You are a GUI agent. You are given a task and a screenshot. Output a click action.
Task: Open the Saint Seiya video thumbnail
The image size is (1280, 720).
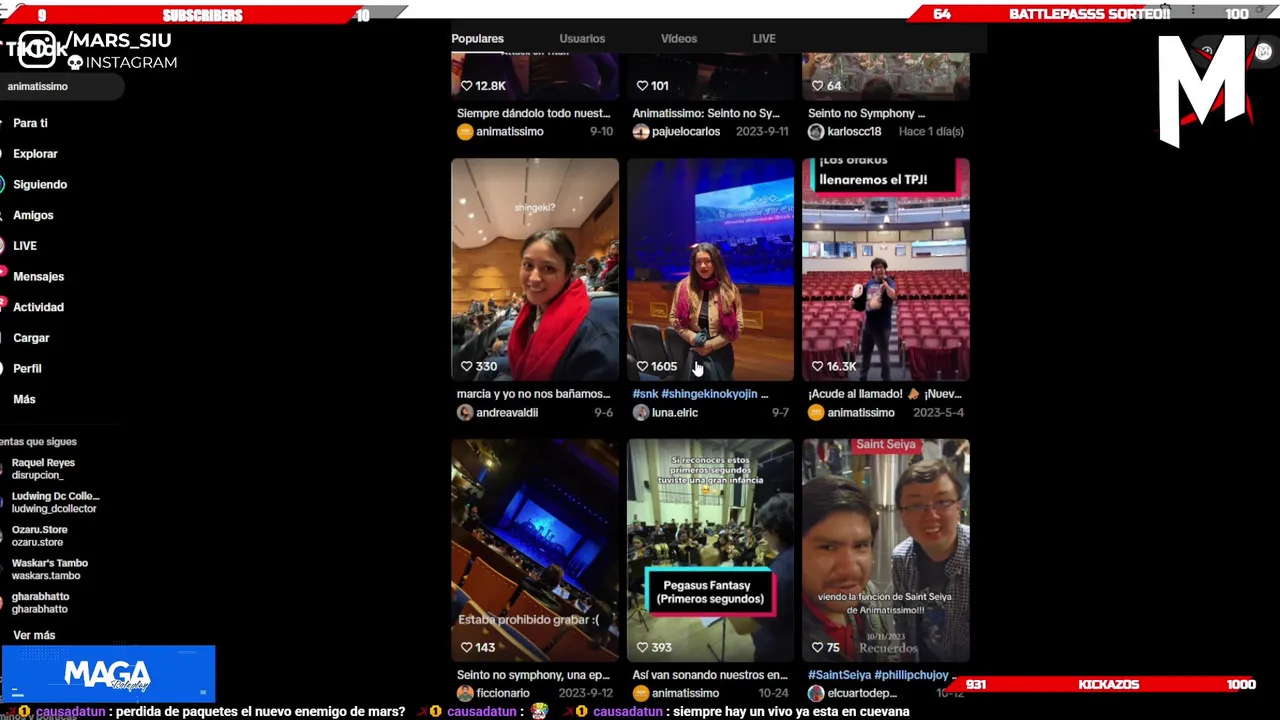click(x=885, y=550)
